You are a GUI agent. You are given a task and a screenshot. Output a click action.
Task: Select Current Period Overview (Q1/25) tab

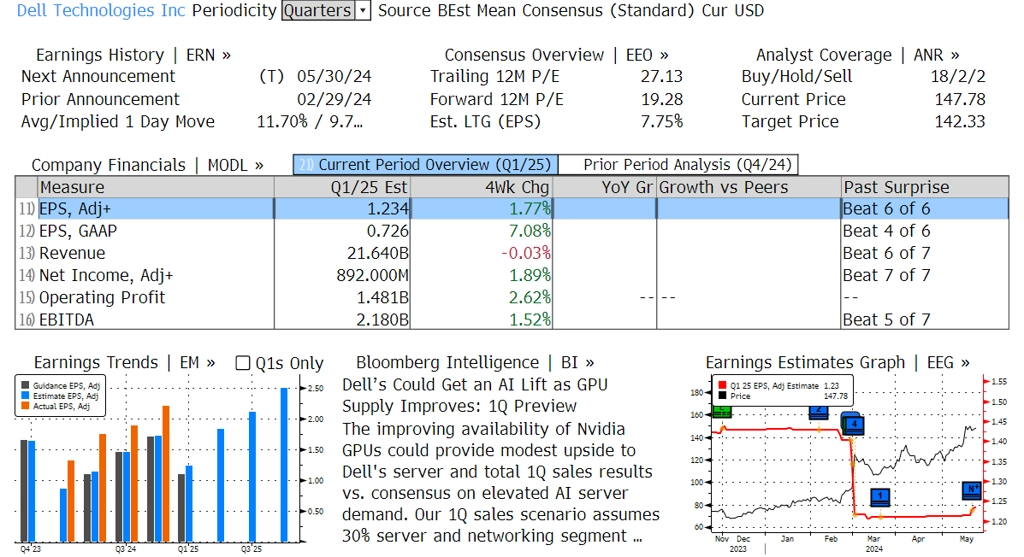(x=426, y=165)
